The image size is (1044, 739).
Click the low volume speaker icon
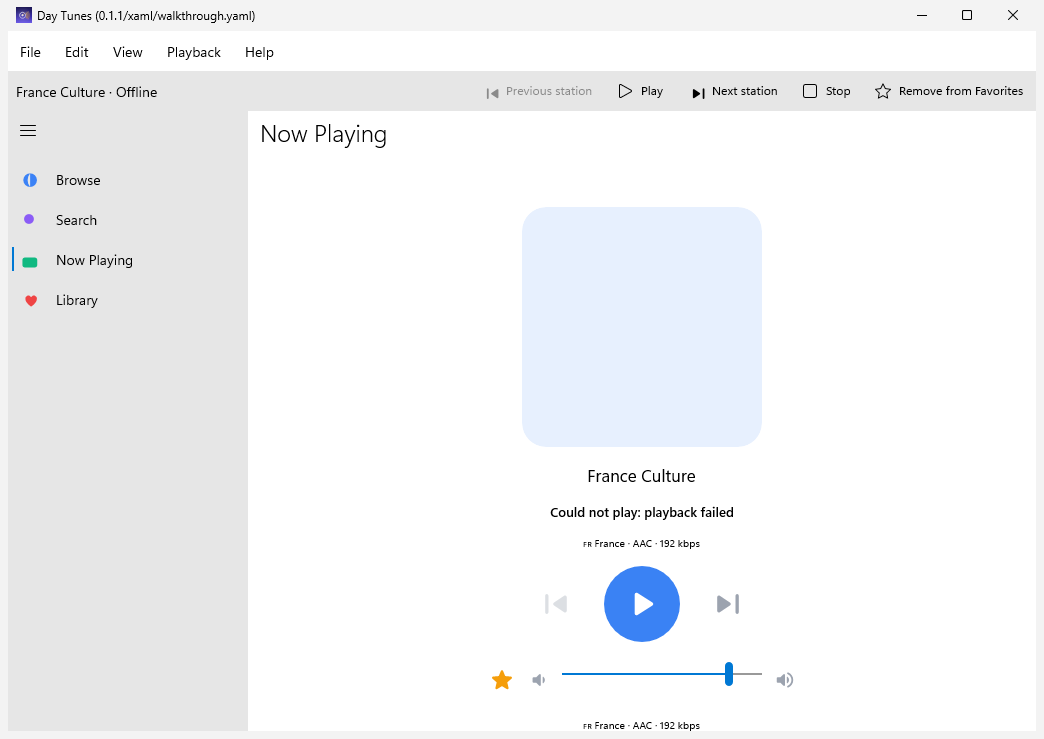[539, 680]
